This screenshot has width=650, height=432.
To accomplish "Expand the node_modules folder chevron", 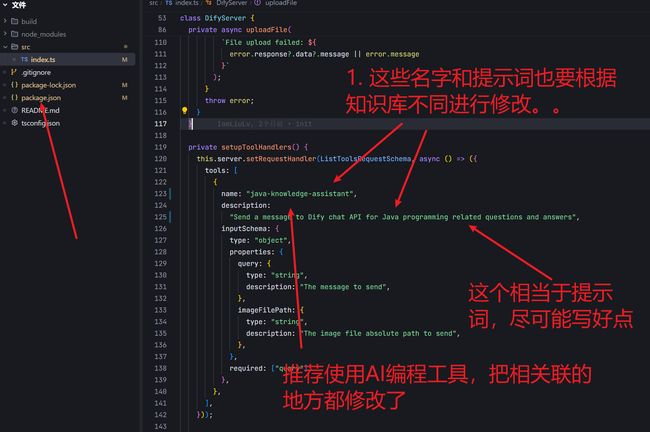I will coord(5,34).
